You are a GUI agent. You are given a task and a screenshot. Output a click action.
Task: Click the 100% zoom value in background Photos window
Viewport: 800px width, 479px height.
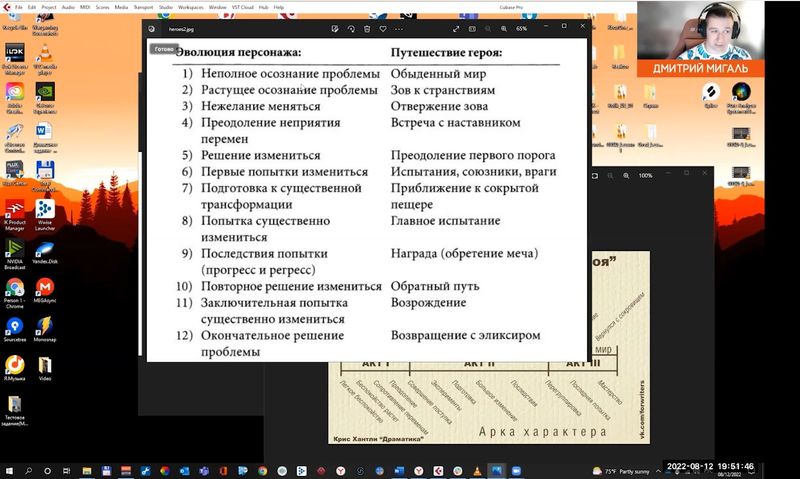coord(645,175)
